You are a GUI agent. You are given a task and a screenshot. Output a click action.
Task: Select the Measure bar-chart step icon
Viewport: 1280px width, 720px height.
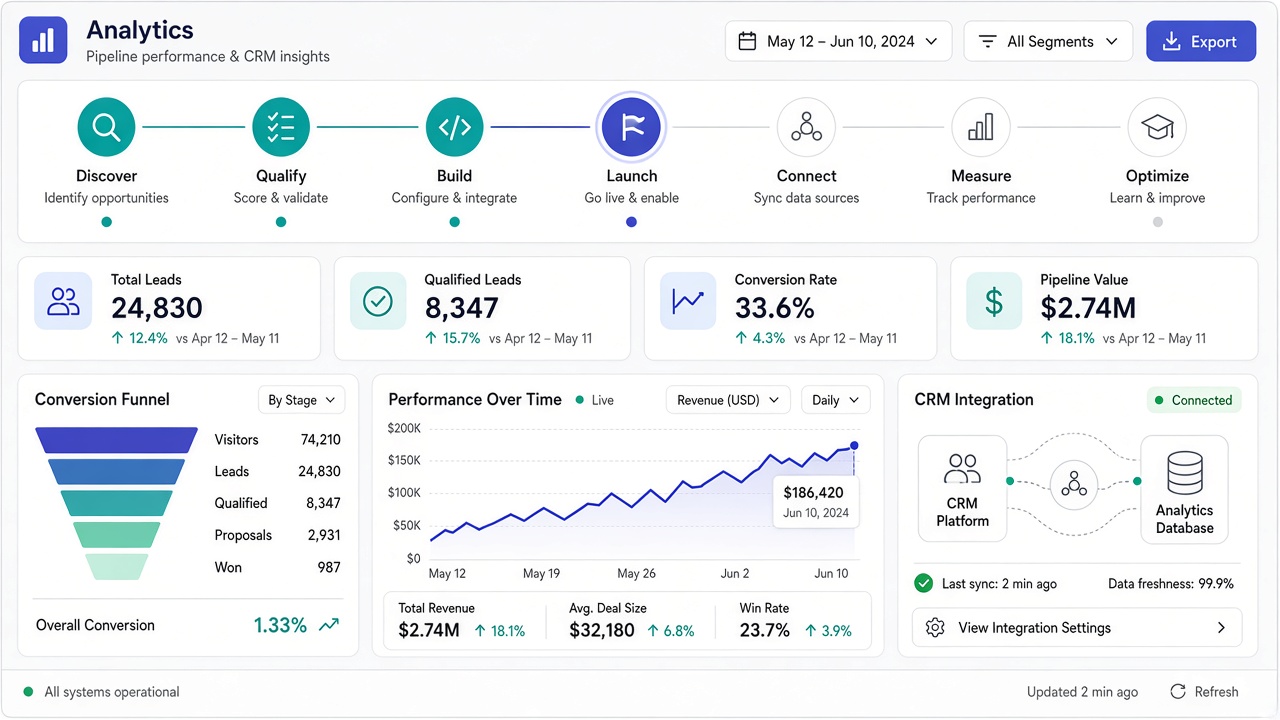[981, 127]
